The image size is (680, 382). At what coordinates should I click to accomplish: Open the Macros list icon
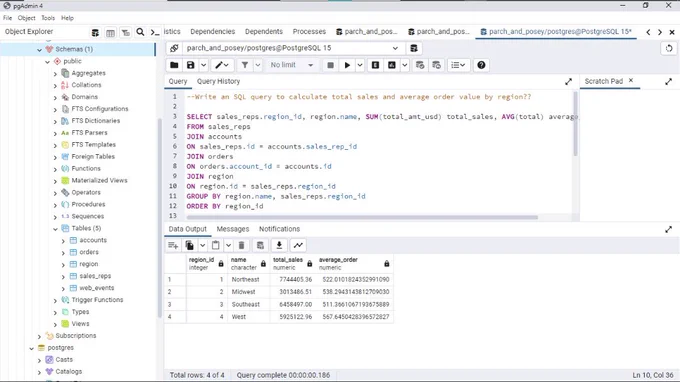pos(458,65)
